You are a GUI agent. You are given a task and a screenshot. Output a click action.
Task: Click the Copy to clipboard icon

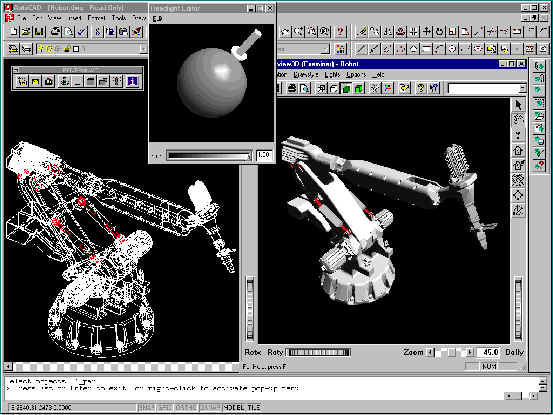pos(111,32)
